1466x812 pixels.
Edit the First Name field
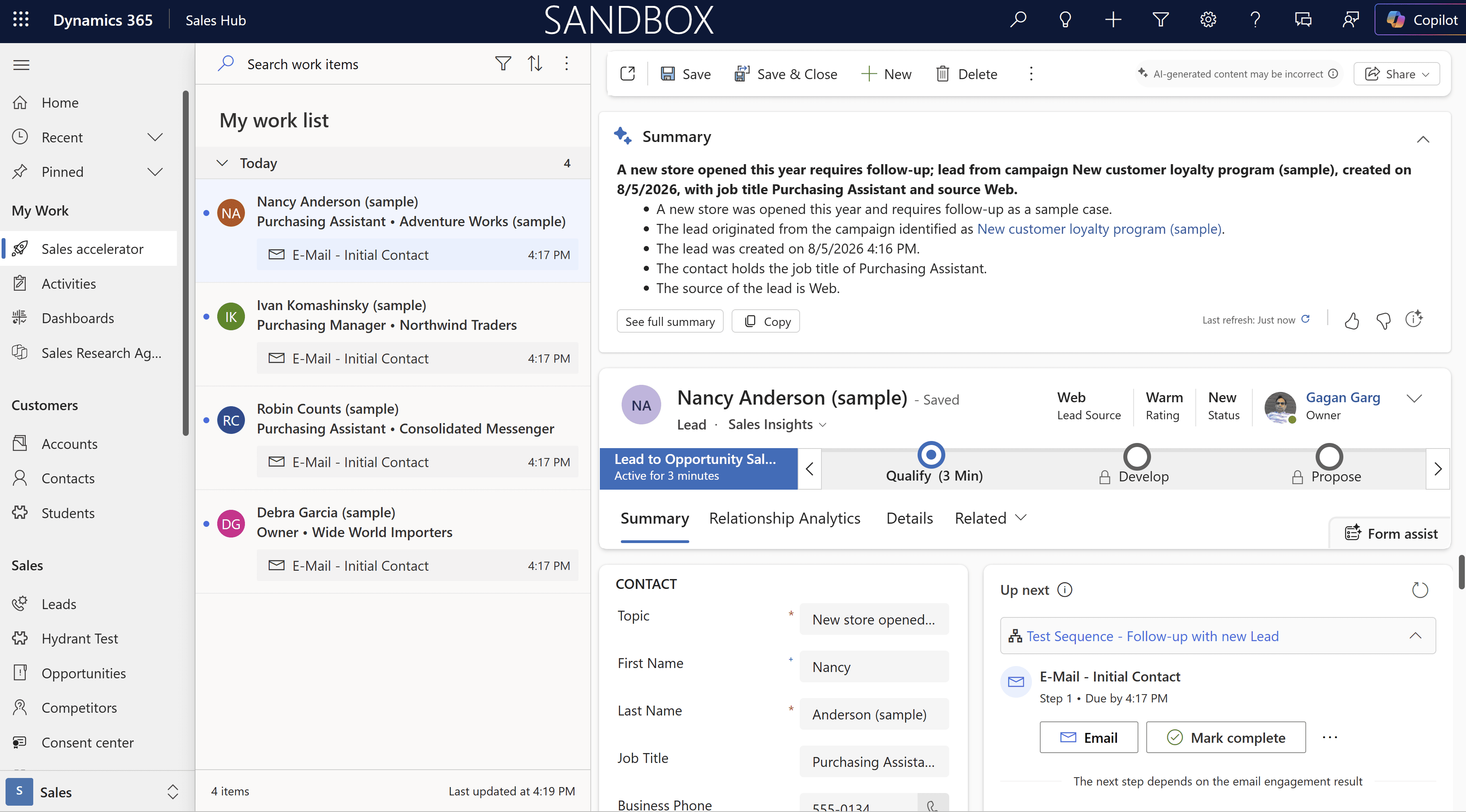click(x=874, y=667)
